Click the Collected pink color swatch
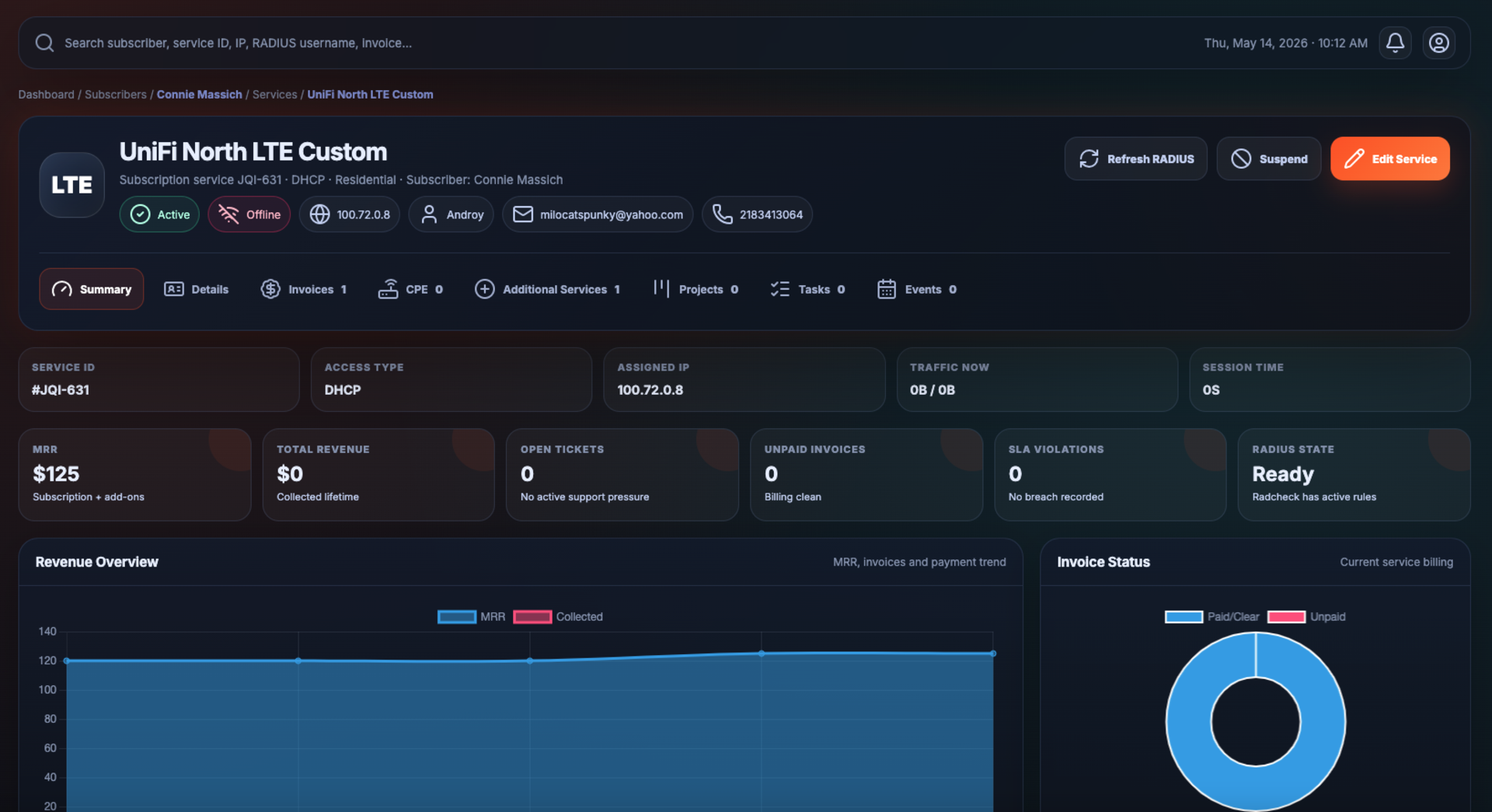Image resolution: width=1492 pixels, height=812 pixels. coord(532,617)
